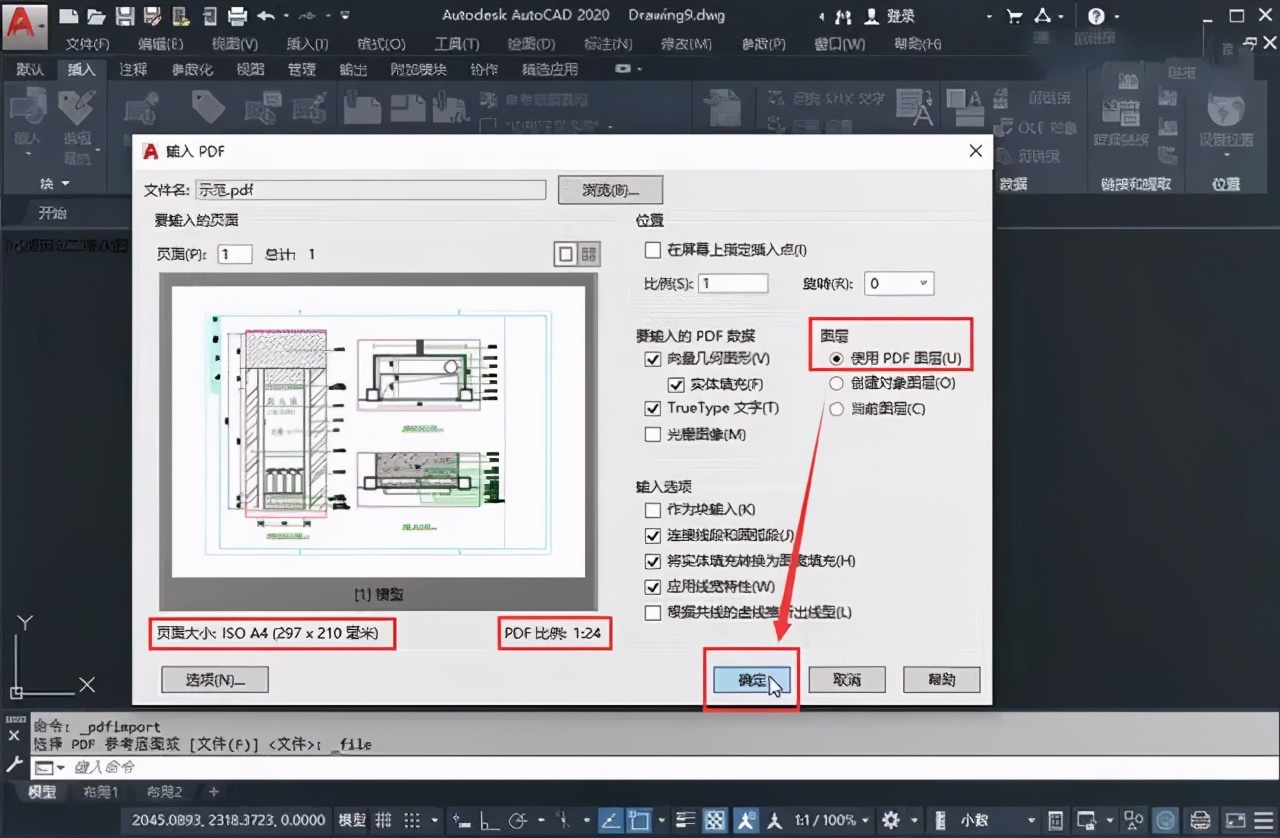
Task: Open the 工具(T) menu
Action: (x=457, y=44)
